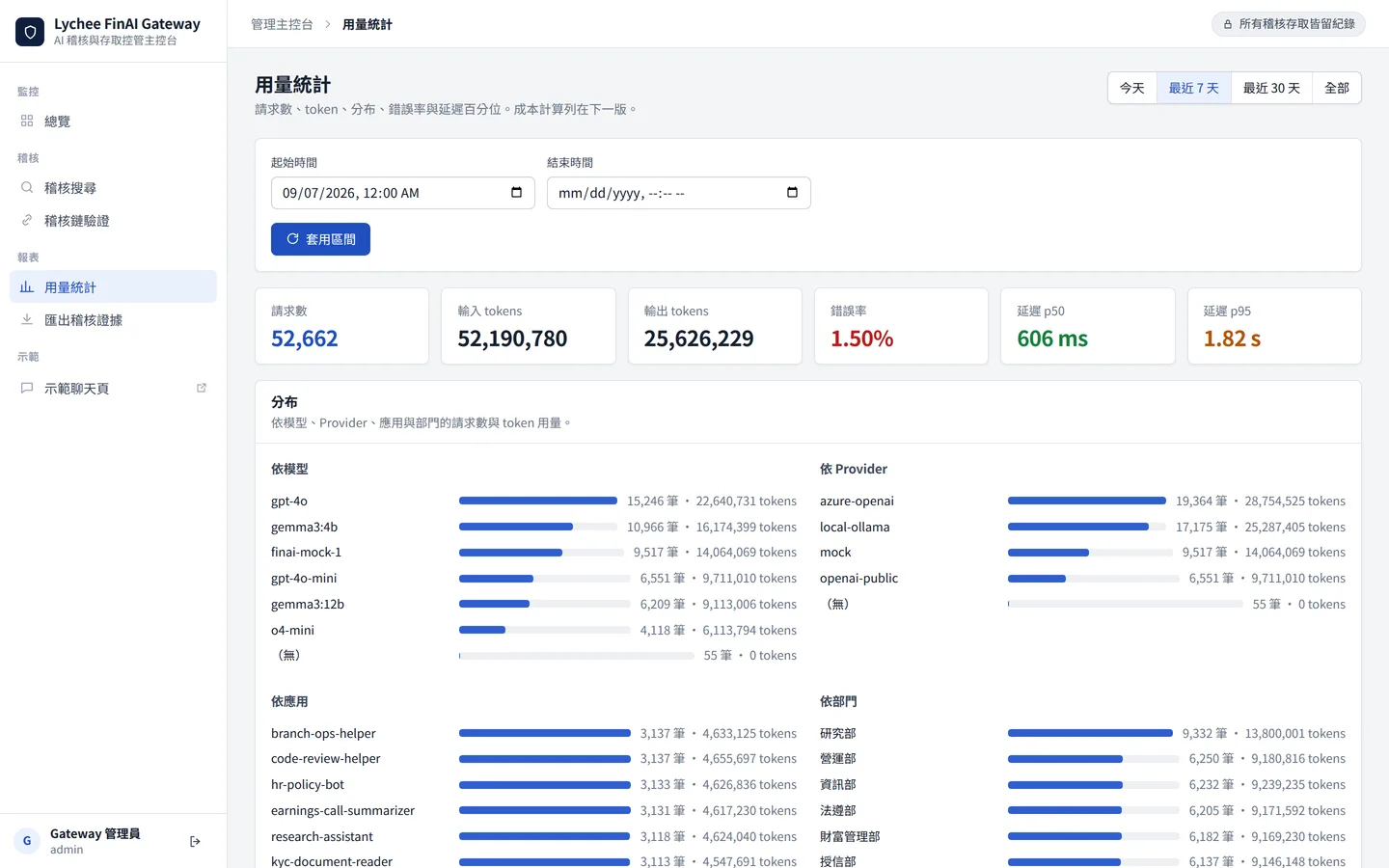Click the azure-openai usage progress bar
Screen dimensions: 1389x868
(1087, 501)
